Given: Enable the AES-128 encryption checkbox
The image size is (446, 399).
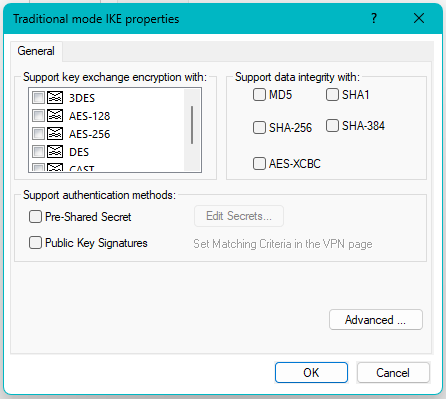Looking at the screenshot, I should [x=38, y=116].
